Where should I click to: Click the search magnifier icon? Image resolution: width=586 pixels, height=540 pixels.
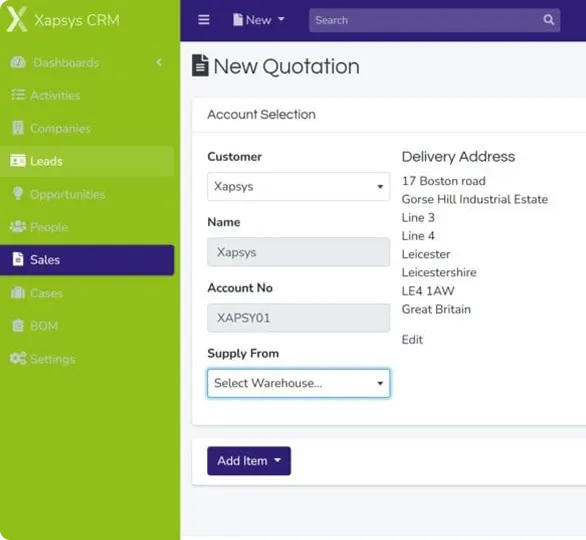tap(548, 20)
